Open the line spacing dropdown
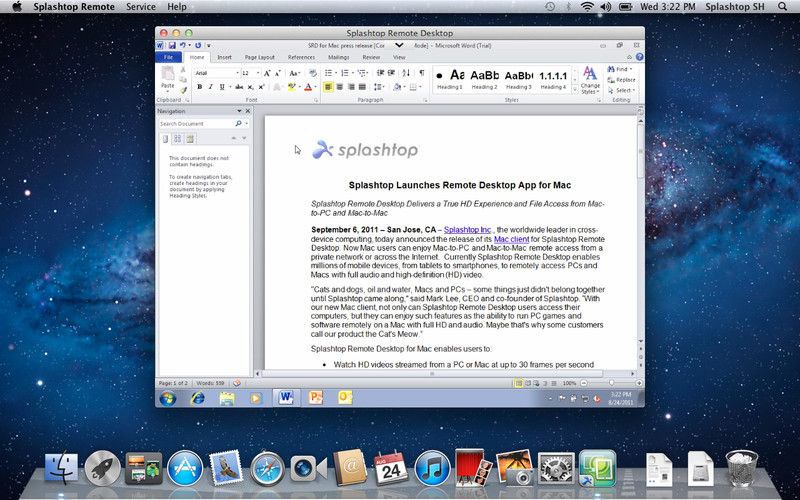The image size is (800, 500). [379, 87]
